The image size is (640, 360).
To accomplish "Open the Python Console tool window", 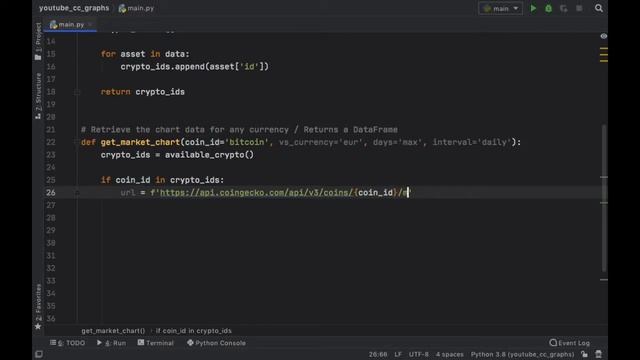I will tap(216, 343).
